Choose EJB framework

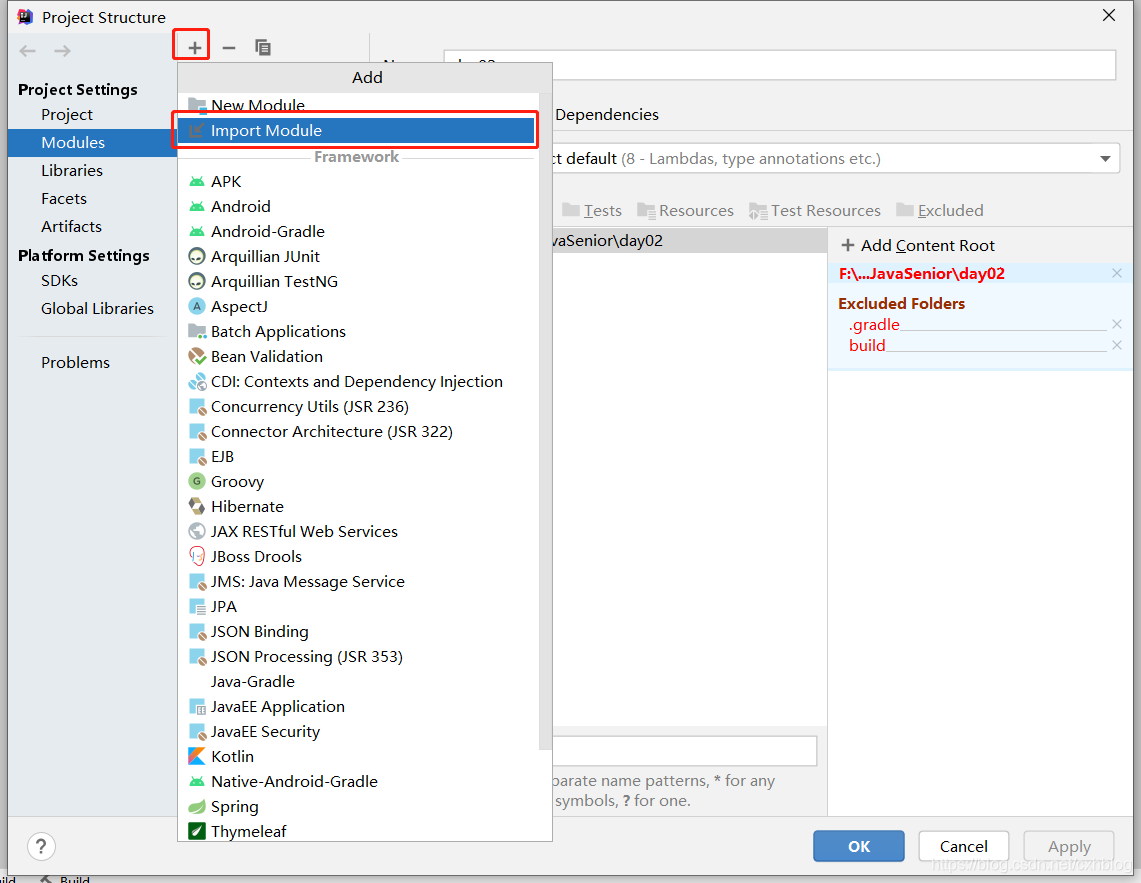pos(358,456)
